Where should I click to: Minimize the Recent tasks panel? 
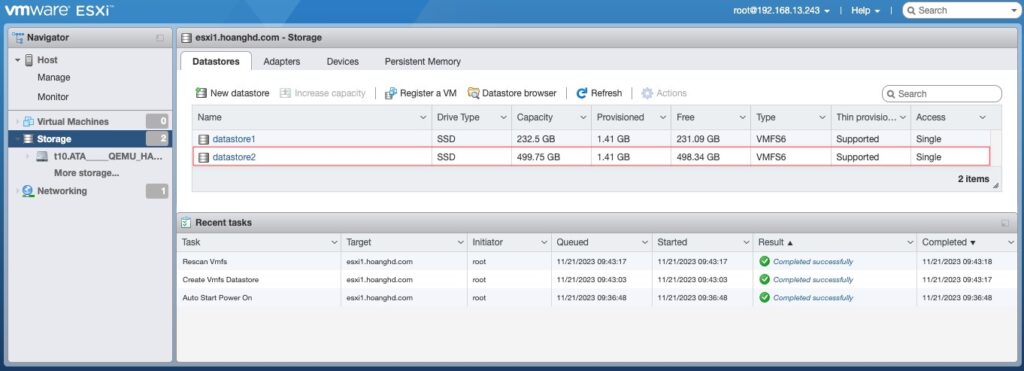point(1004,223)
